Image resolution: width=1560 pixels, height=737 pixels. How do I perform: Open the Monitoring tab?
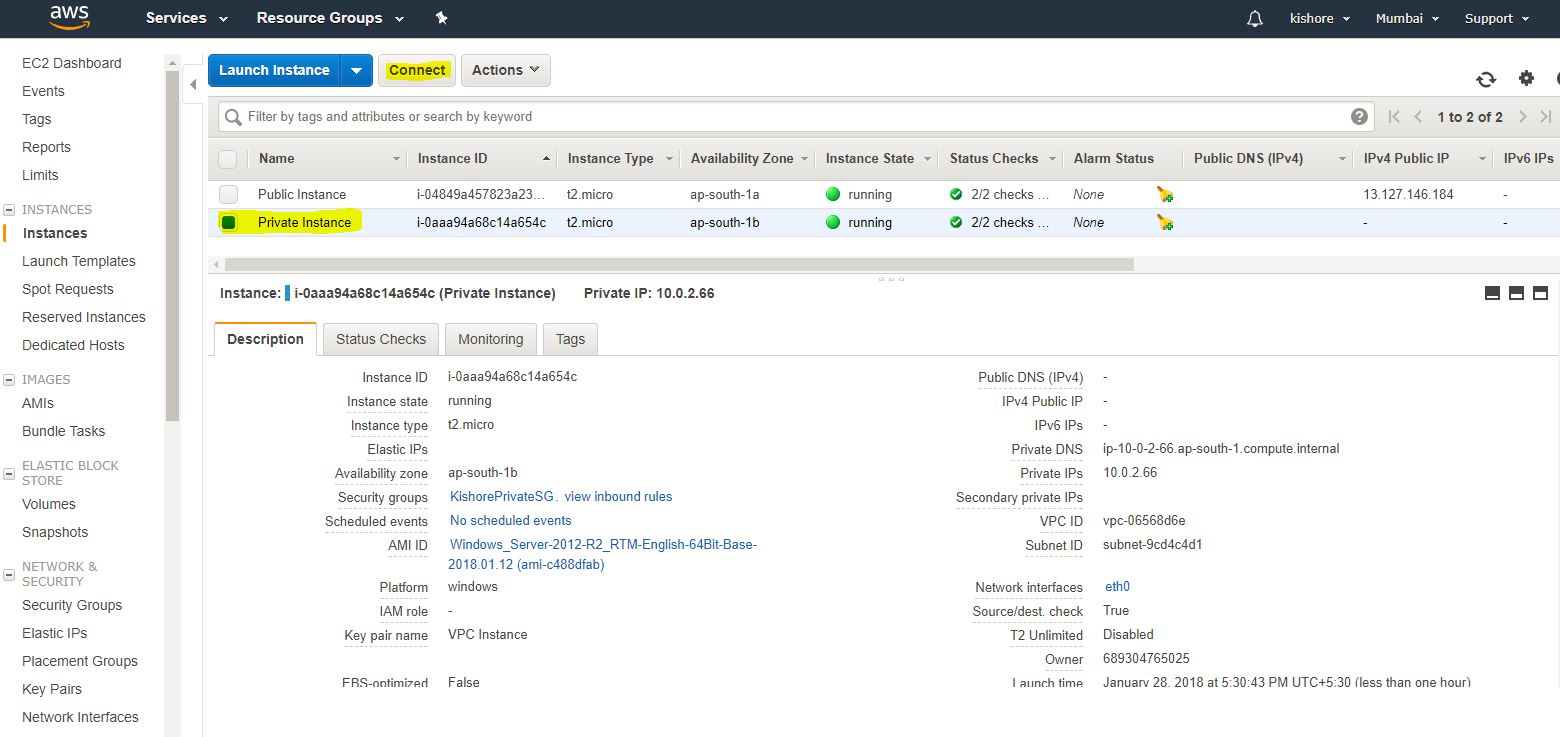[490, 339]
